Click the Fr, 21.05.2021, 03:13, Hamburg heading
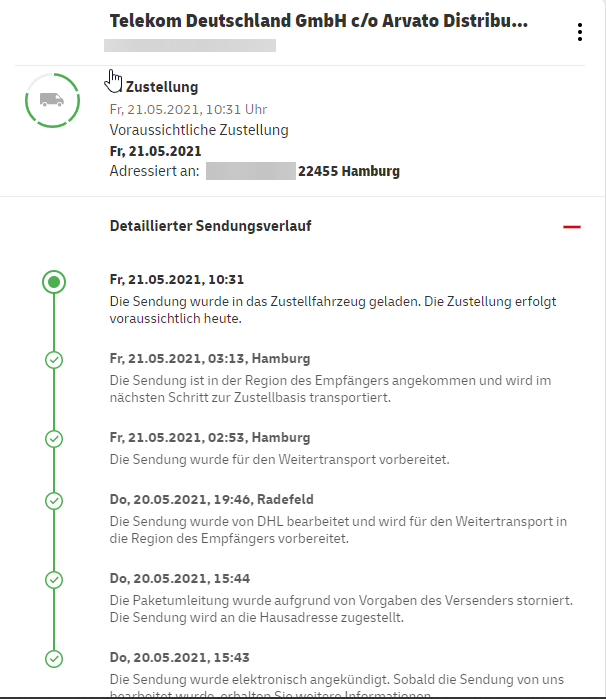The height and width of the screenshot is (699, 606). pos(210,358)
